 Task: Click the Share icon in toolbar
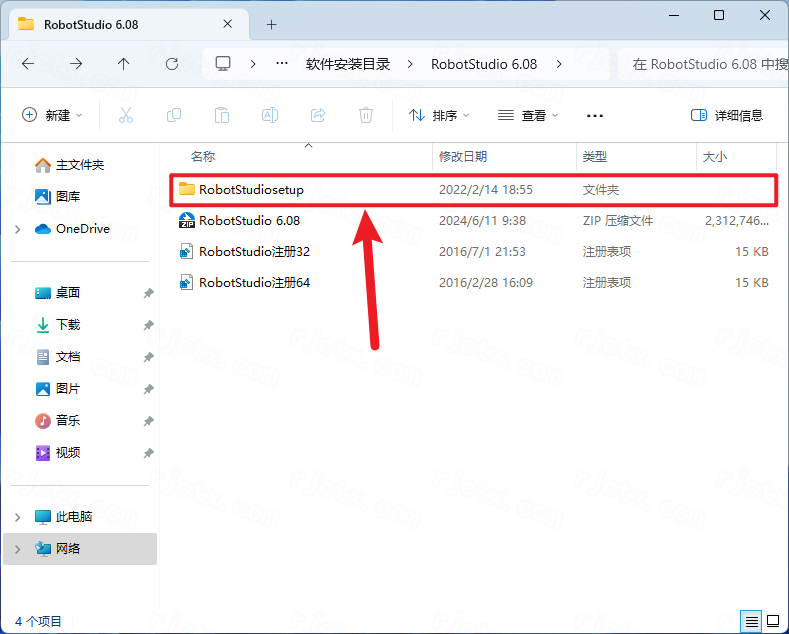318,115
